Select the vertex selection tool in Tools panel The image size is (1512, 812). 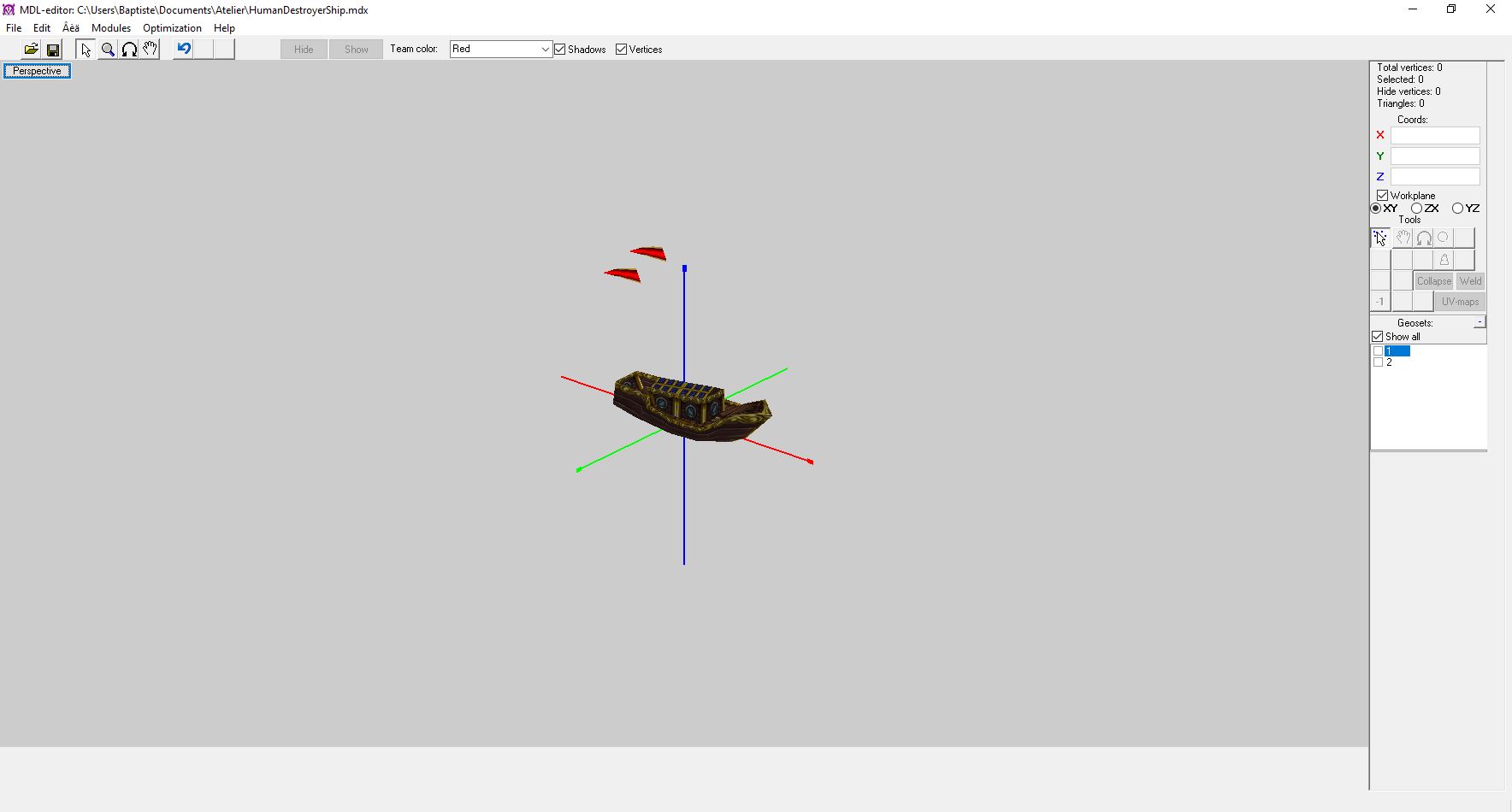[1380, 238]
